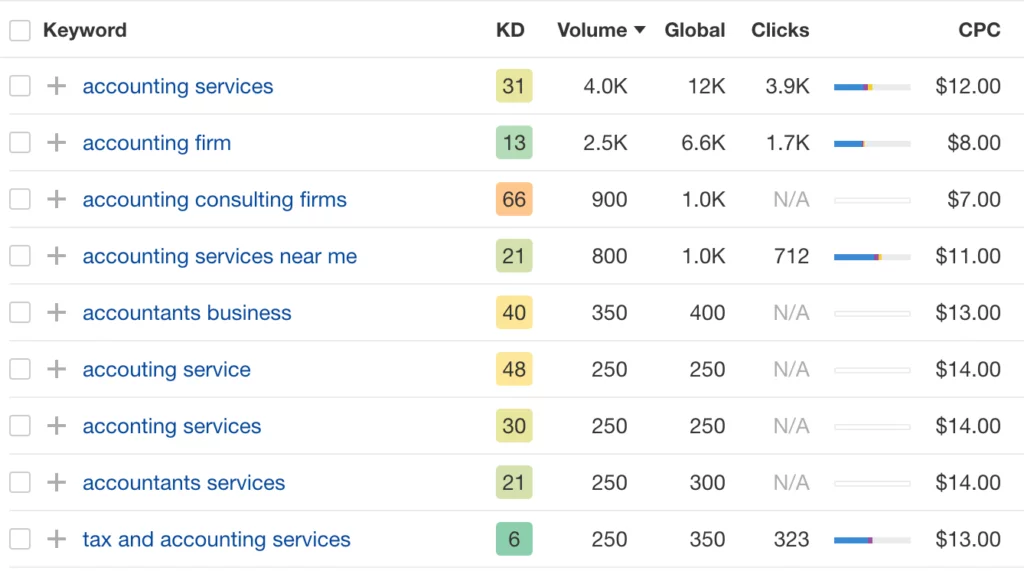Click plus icon next to 'acconting services'
This screenshot has width=1024, height=571.
coord(57,426)
